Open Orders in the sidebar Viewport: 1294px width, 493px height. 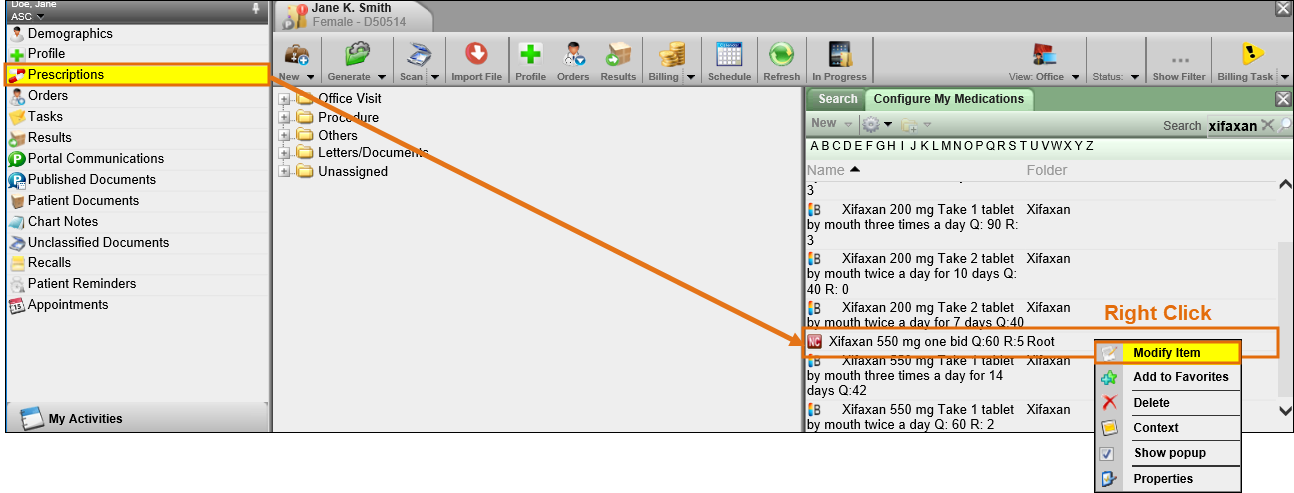(x=138, y=95)
